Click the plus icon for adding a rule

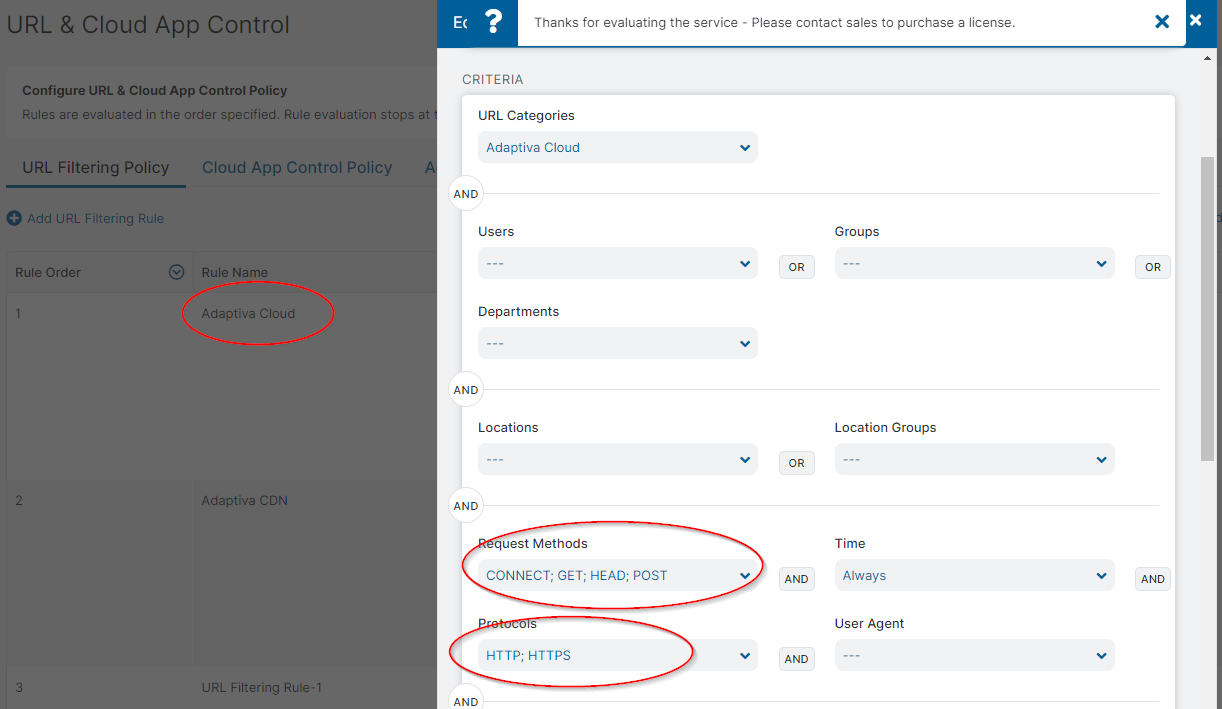click(x=14, y=218)
